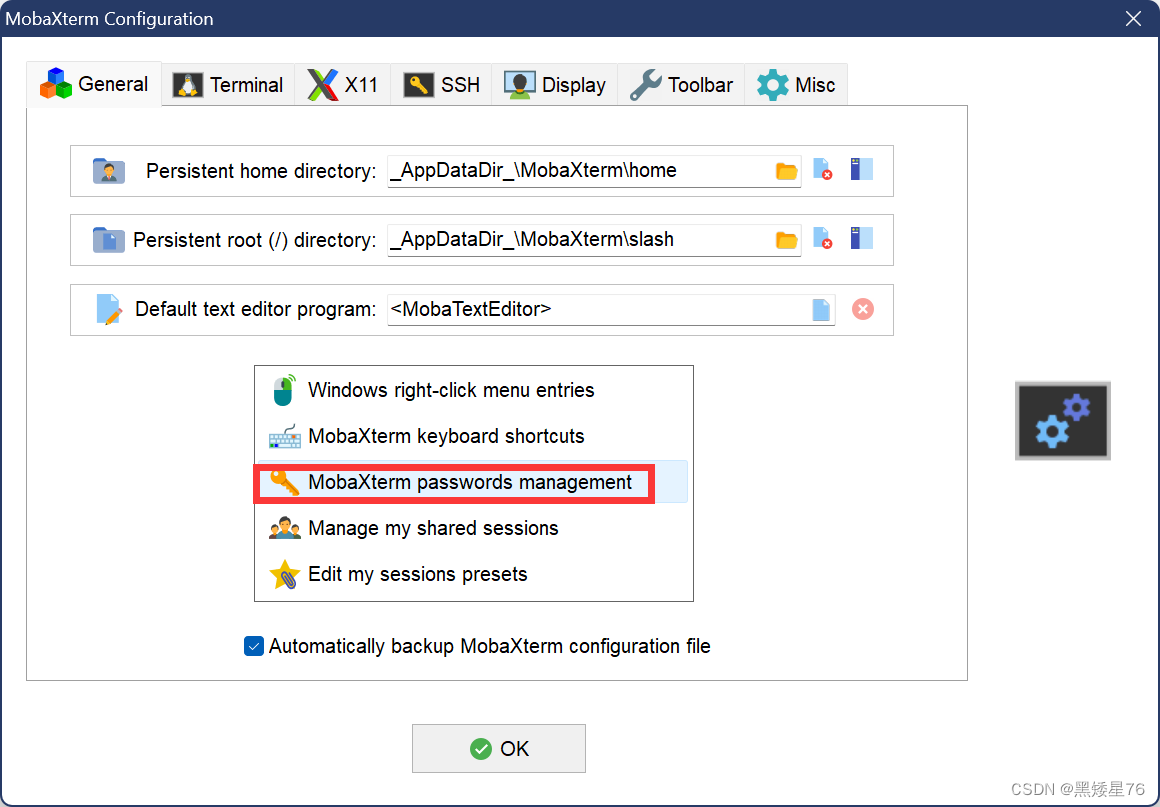Toggle automatic configuration file backup checkbox
1160x807 pixels.
254,646
